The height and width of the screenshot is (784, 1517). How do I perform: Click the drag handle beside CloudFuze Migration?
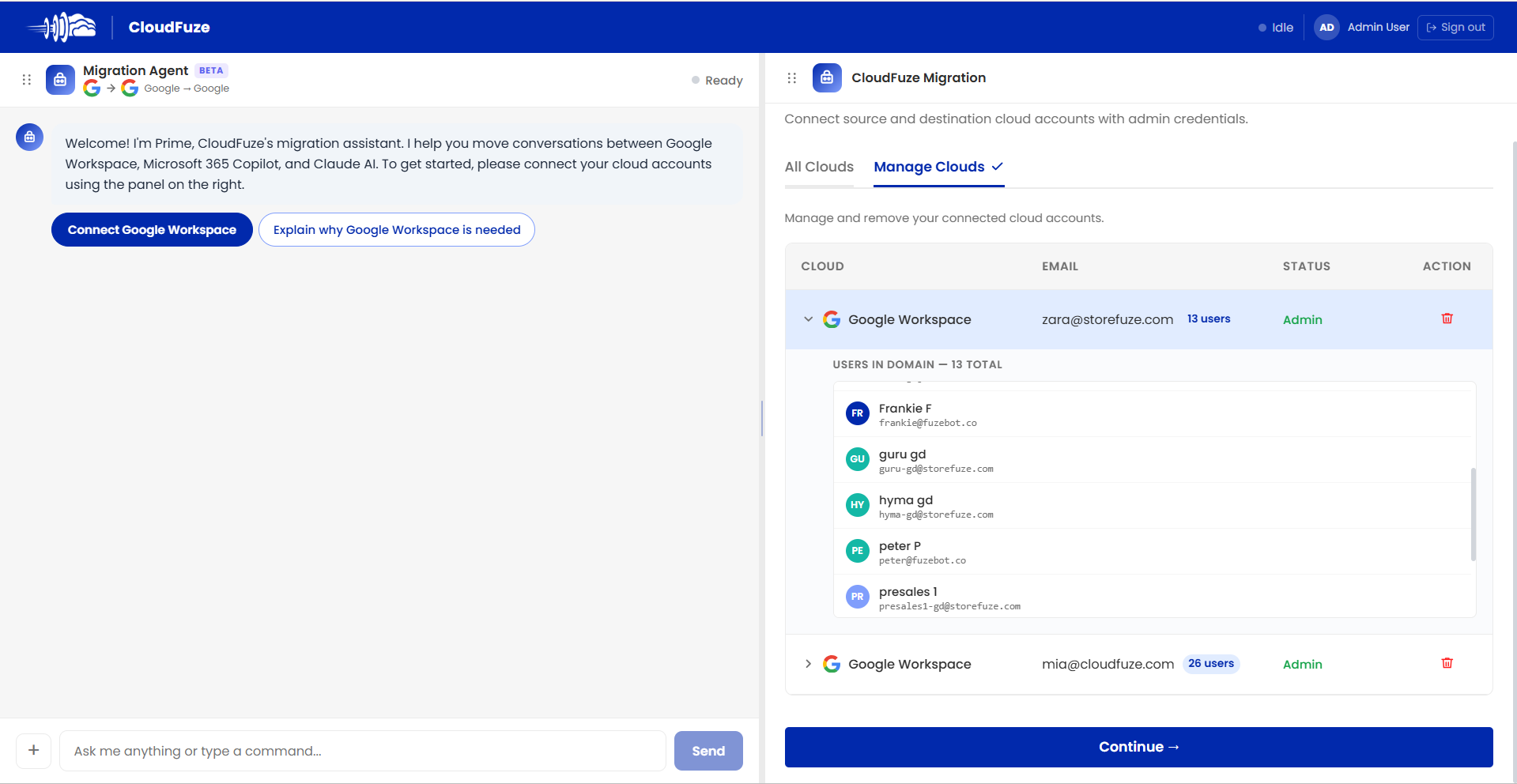792,78
